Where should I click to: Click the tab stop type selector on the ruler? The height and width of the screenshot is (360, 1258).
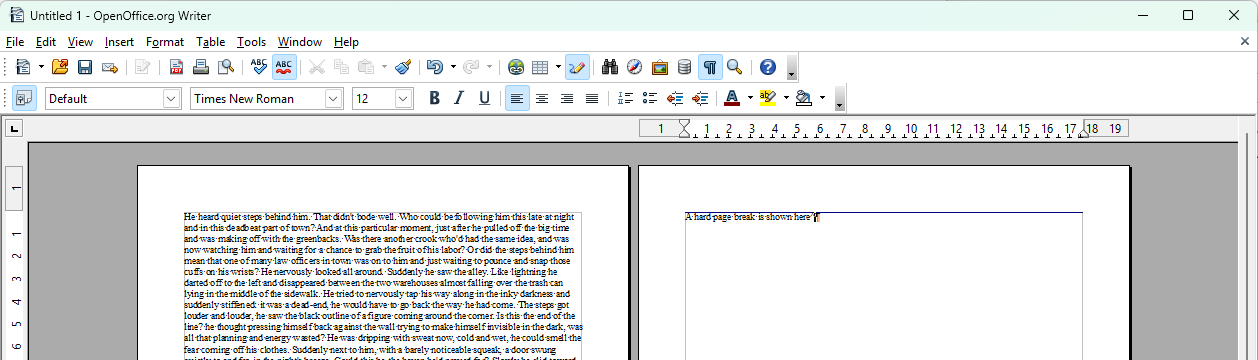pos(15,128)
